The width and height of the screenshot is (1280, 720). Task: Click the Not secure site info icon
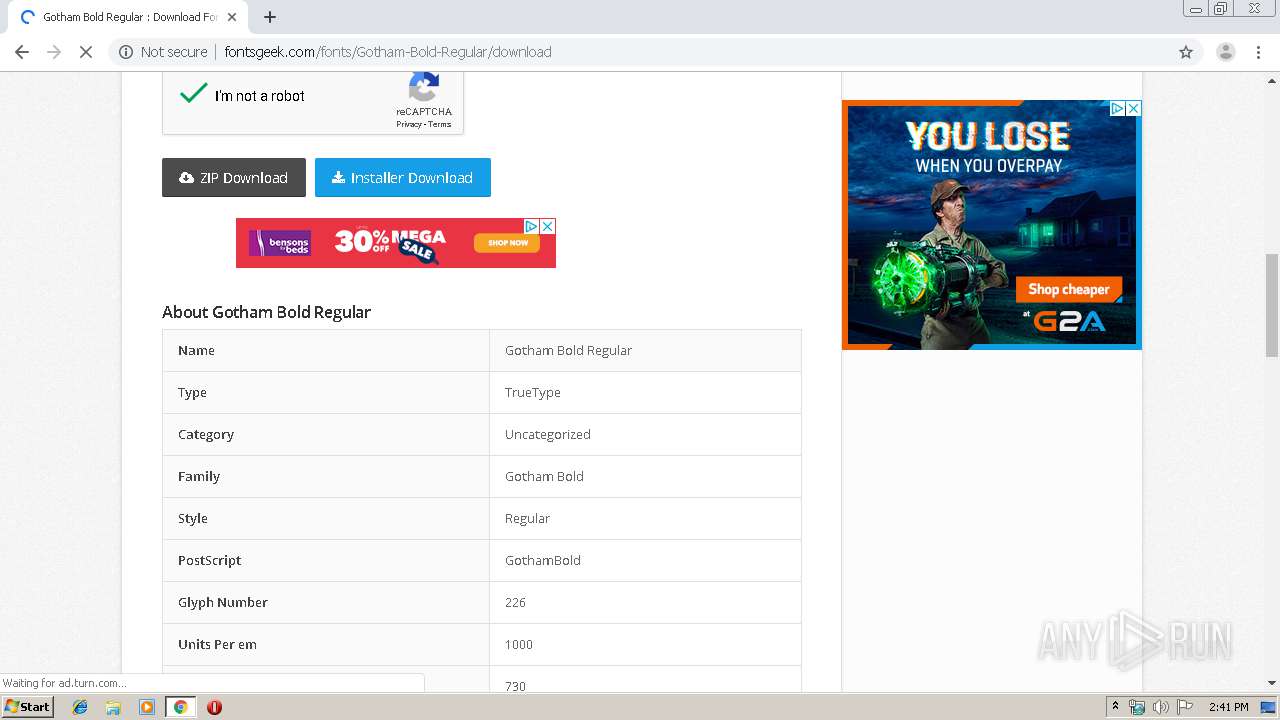tap(126, 52)
